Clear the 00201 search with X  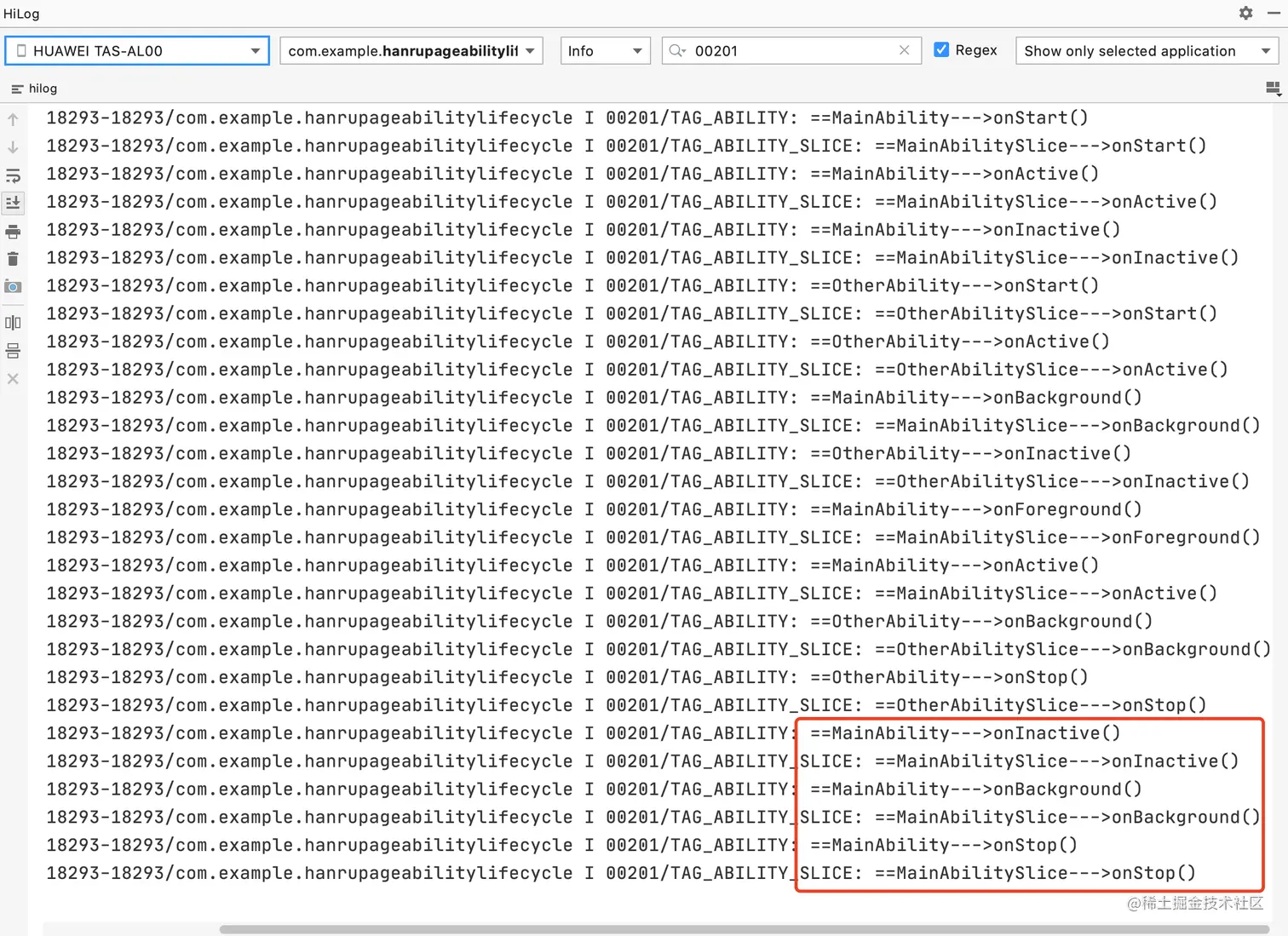(x=904, y=50)
